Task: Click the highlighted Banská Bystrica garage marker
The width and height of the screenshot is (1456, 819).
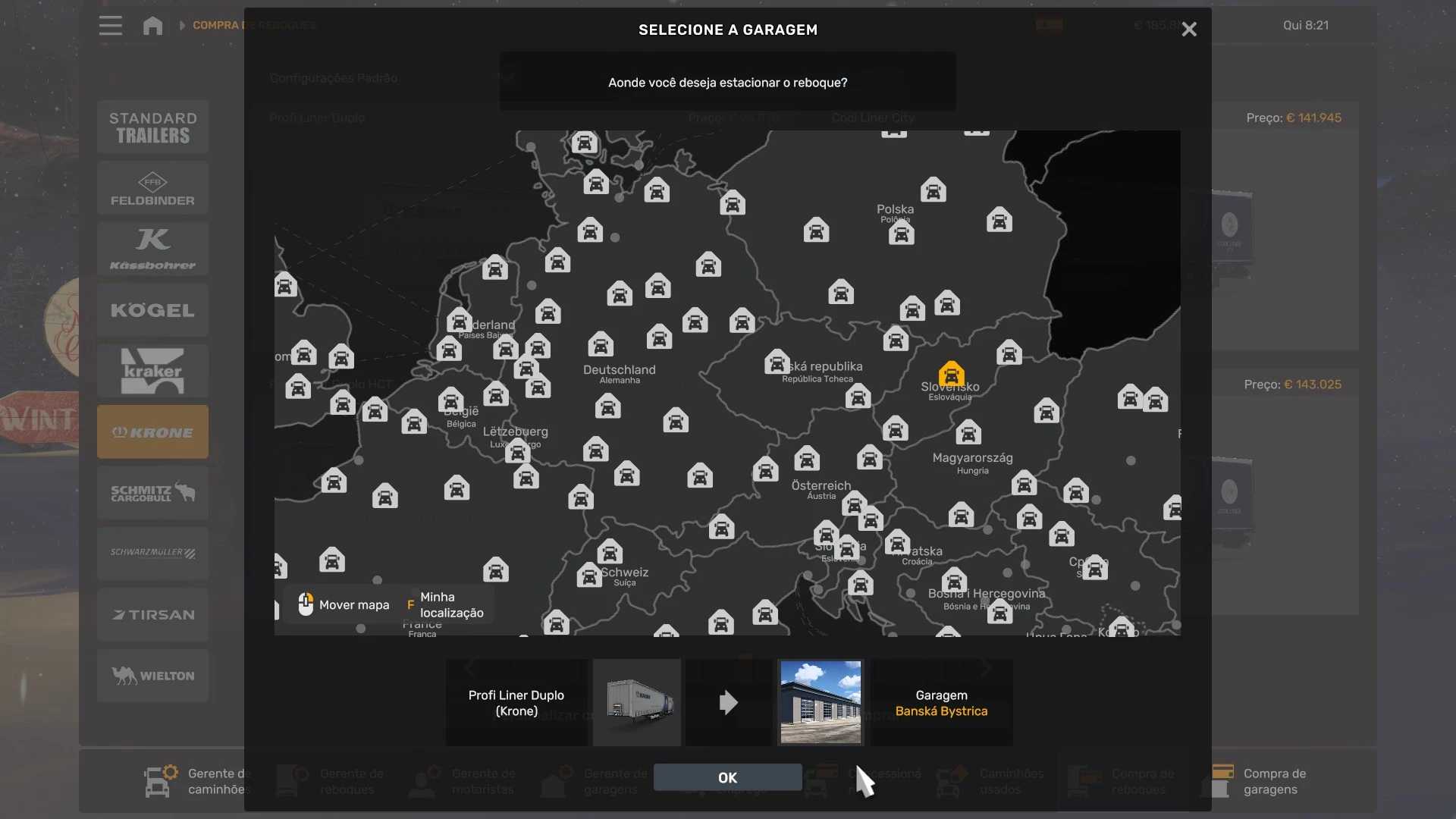Action: point(951,374)
